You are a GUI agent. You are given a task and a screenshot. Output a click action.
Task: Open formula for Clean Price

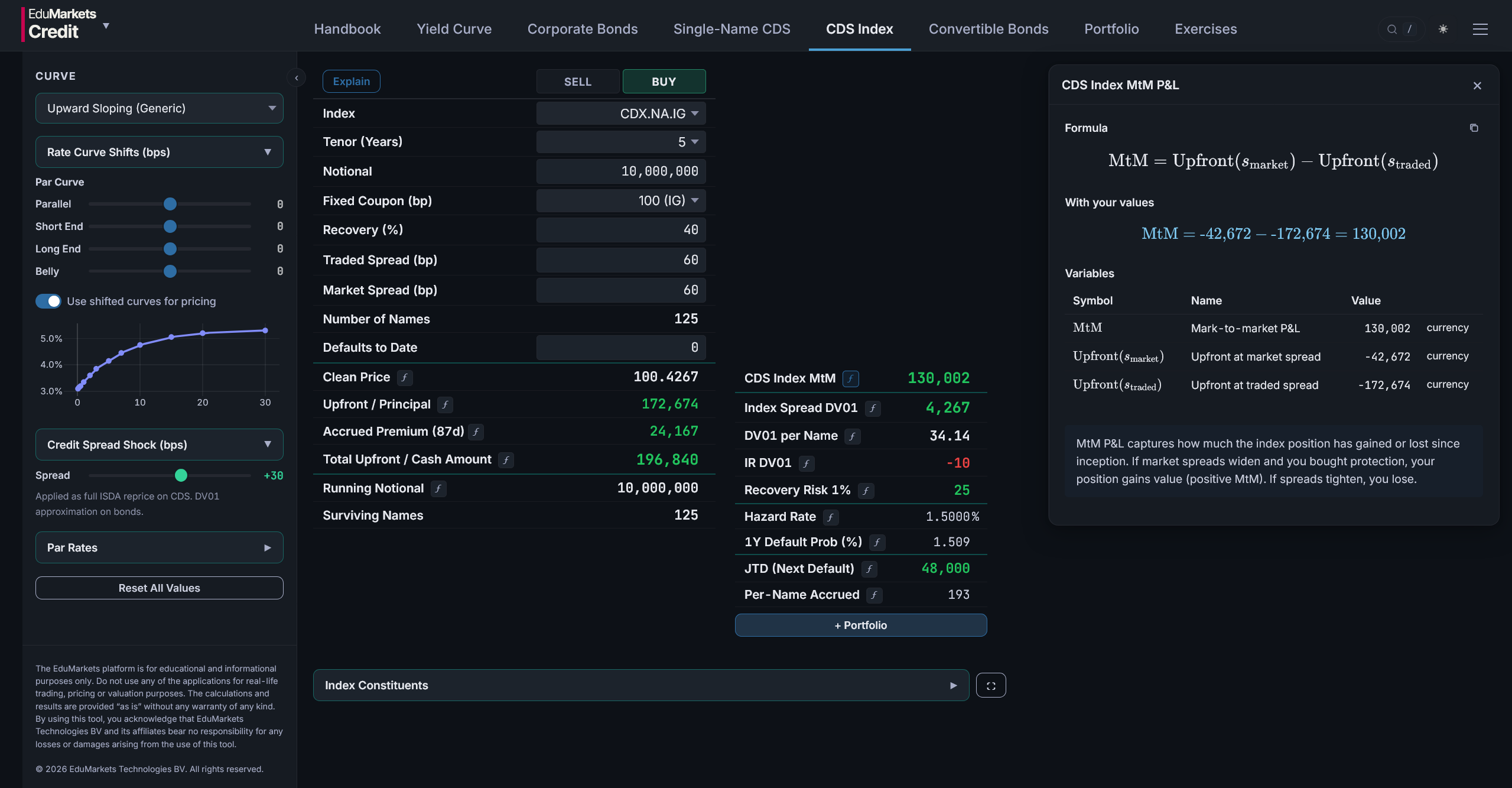pyautogui.click(x=405, y=378)
